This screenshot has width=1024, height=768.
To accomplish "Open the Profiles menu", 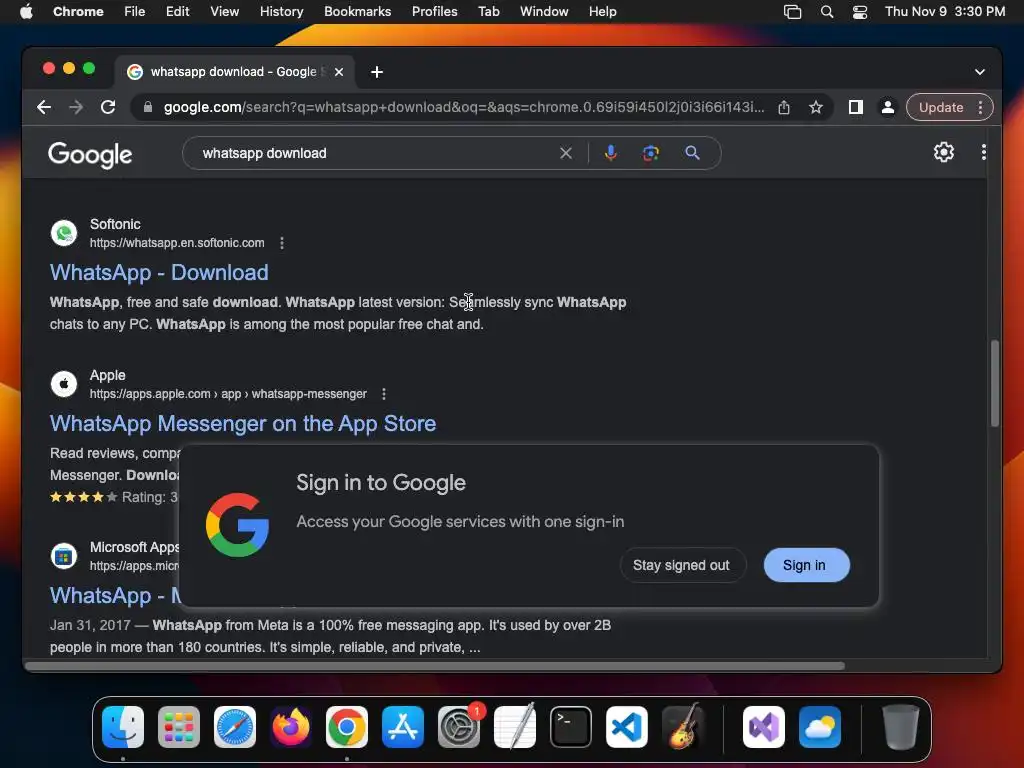I will tap(434, 12).
